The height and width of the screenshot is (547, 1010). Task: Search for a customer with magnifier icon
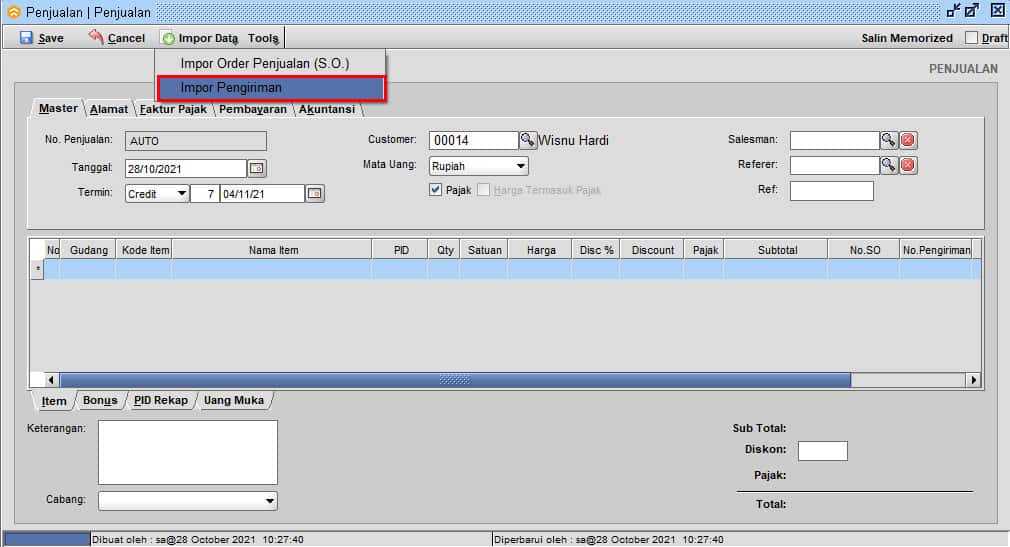point(528,140)
